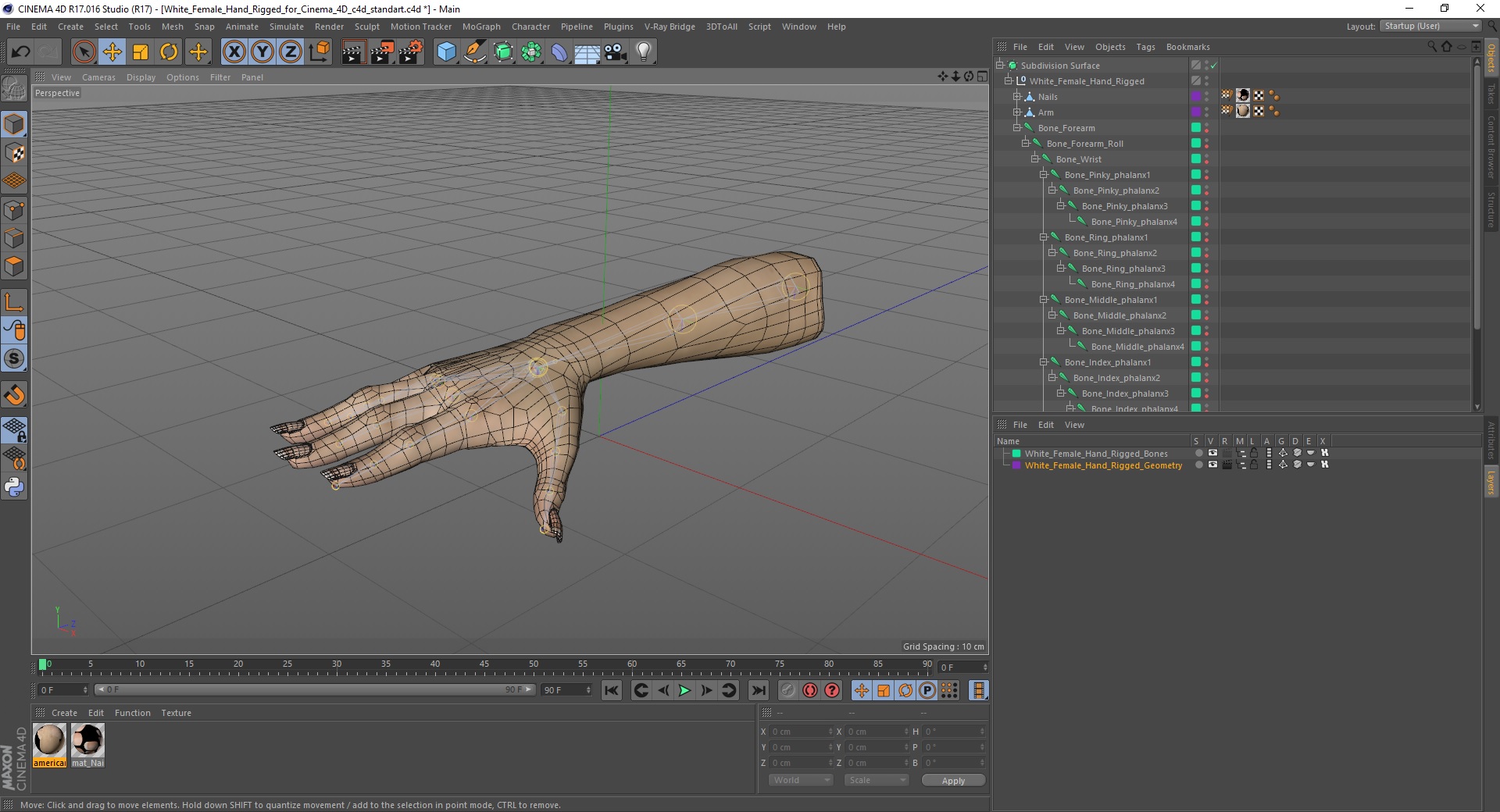Viewport: 1500px width, 812px height.
Task: Click the Array modeling object icon
Action: click(x=531, y=52)
